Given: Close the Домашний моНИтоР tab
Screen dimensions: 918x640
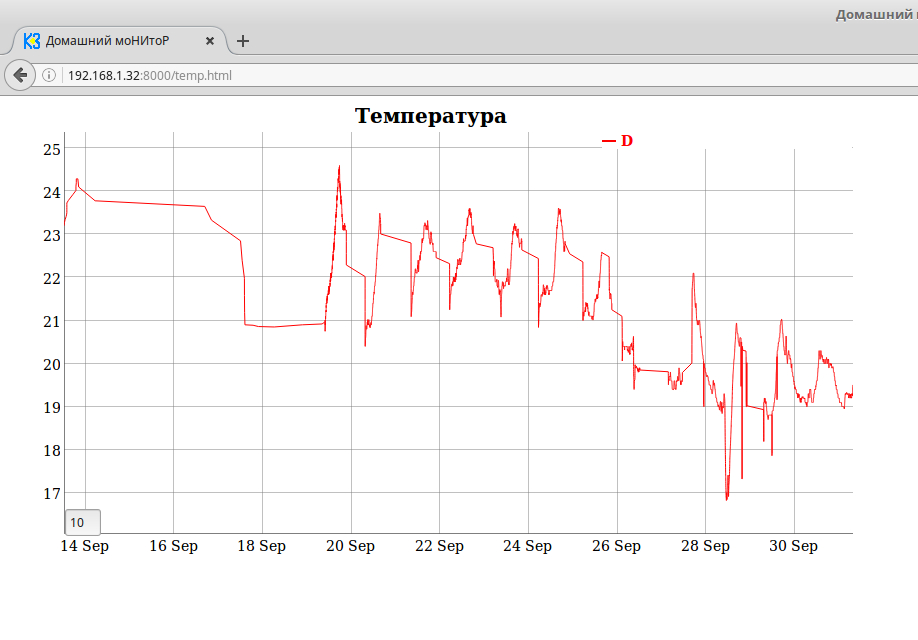Looking at the screenshot, I should click(x=210, y=41).
